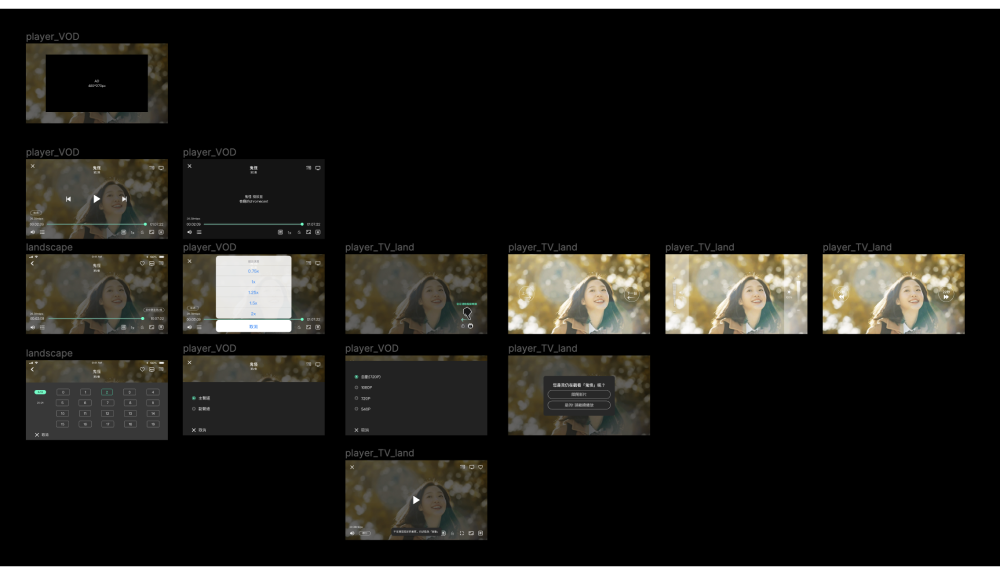Select the 1080P quality radio button
This screenshot has height=575, width=1000.
(356, 387)
